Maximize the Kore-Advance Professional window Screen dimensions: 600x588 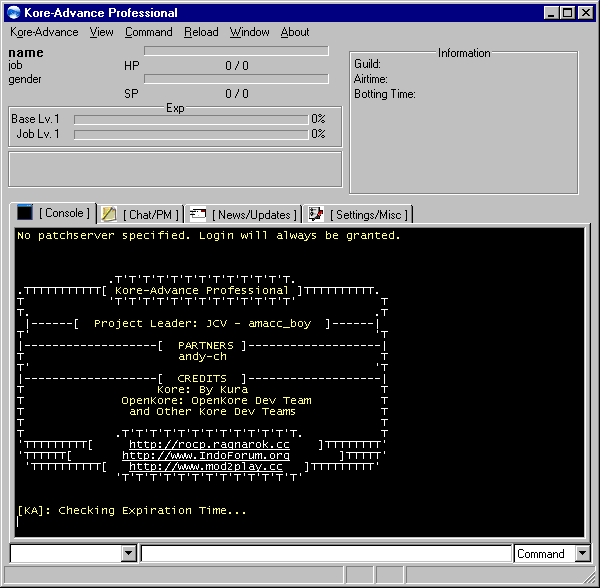click(x=567, y=13)
